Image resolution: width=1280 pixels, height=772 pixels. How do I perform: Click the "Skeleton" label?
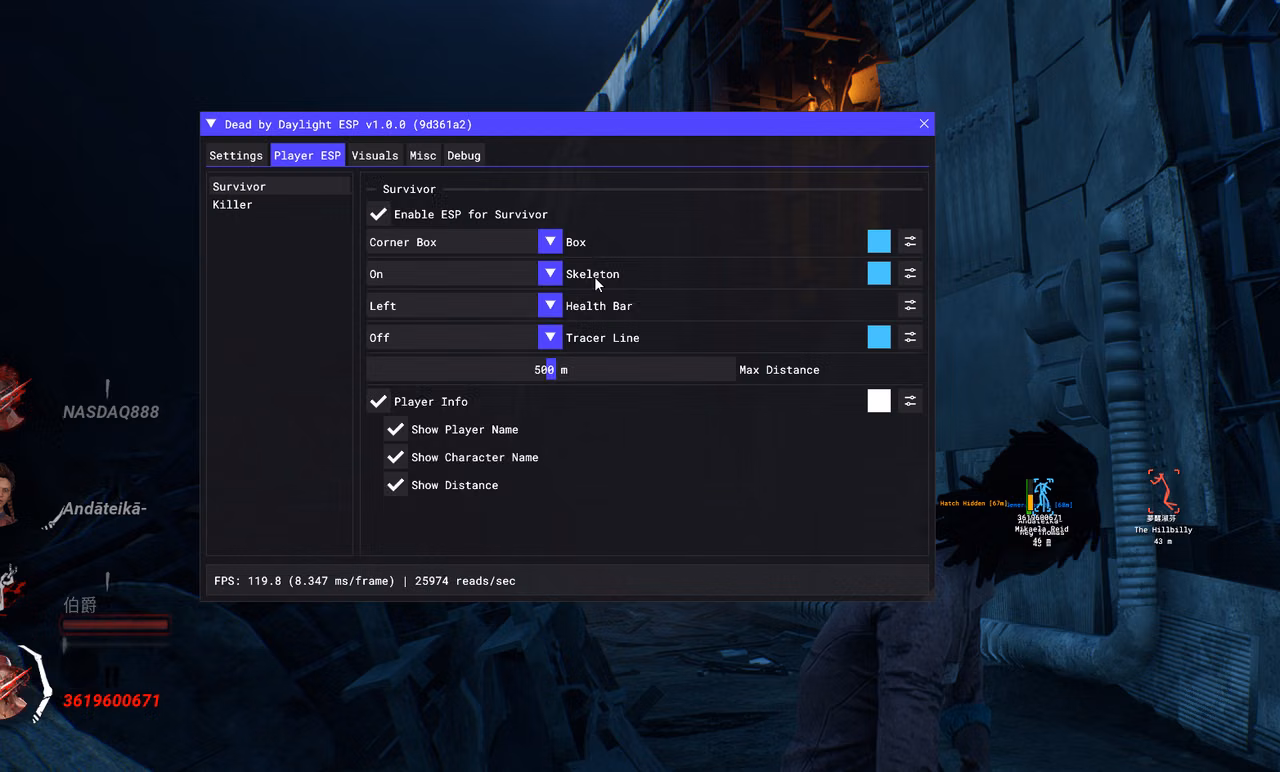click(592, 274)
